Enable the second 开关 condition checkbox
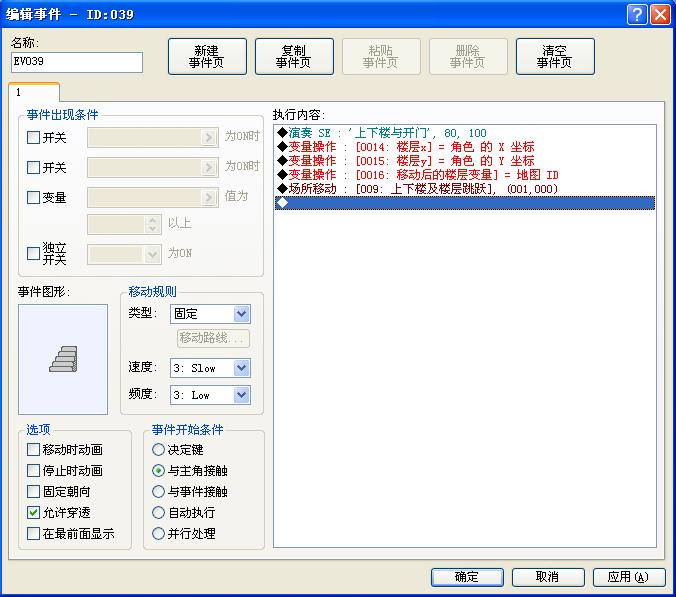Viewport: 676px width, 597px height. (x=33, y=167)
